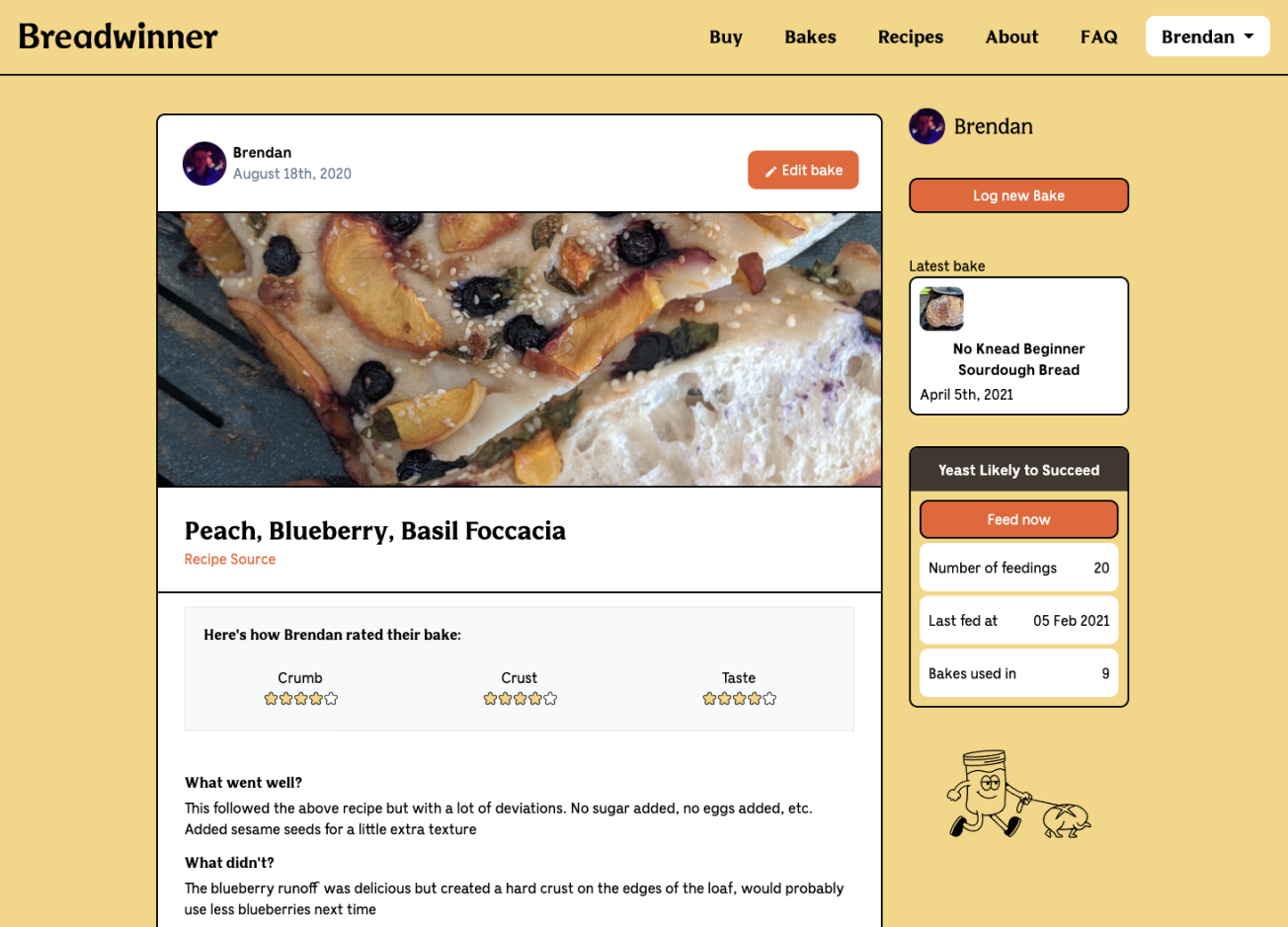Click the pencil icon on Edit bake
Screen dimensions: 1288x927
(x=770, y=171)
